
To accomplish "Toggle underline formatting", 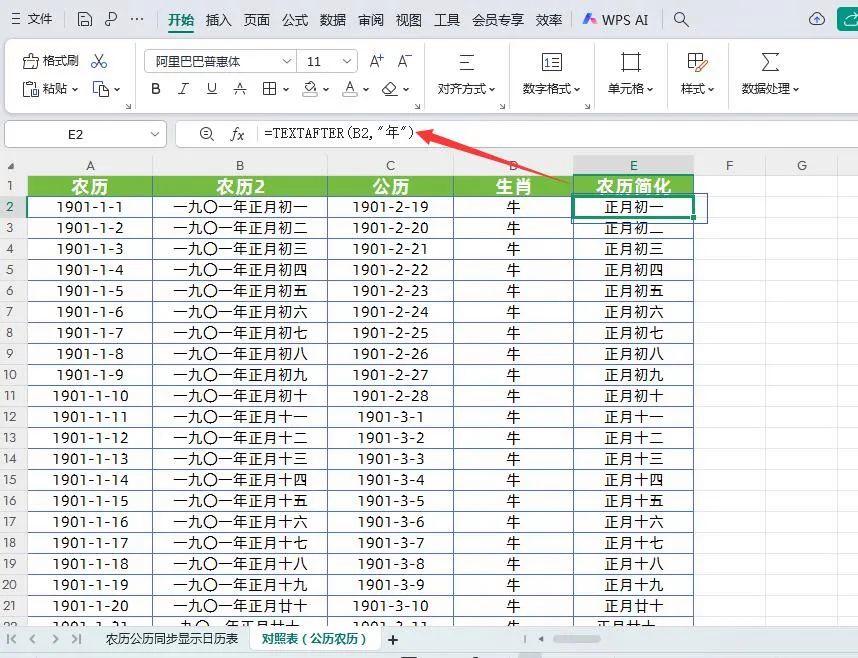I will point(209,89).
